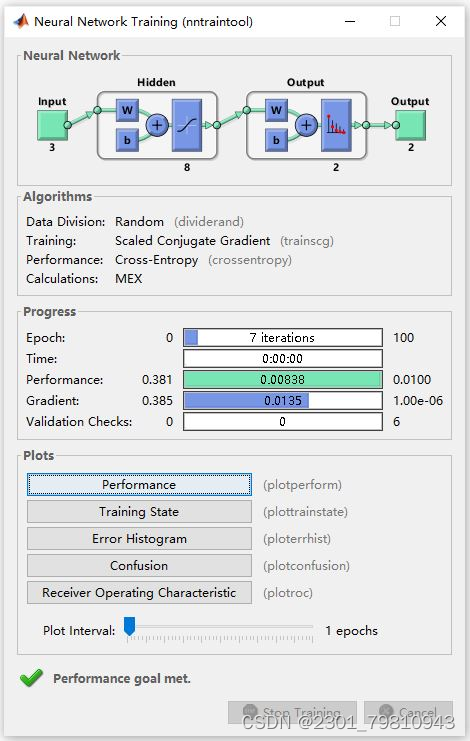Screen dimensions: 470x741
Task: Click the green Input block
Action: point(52,125)
